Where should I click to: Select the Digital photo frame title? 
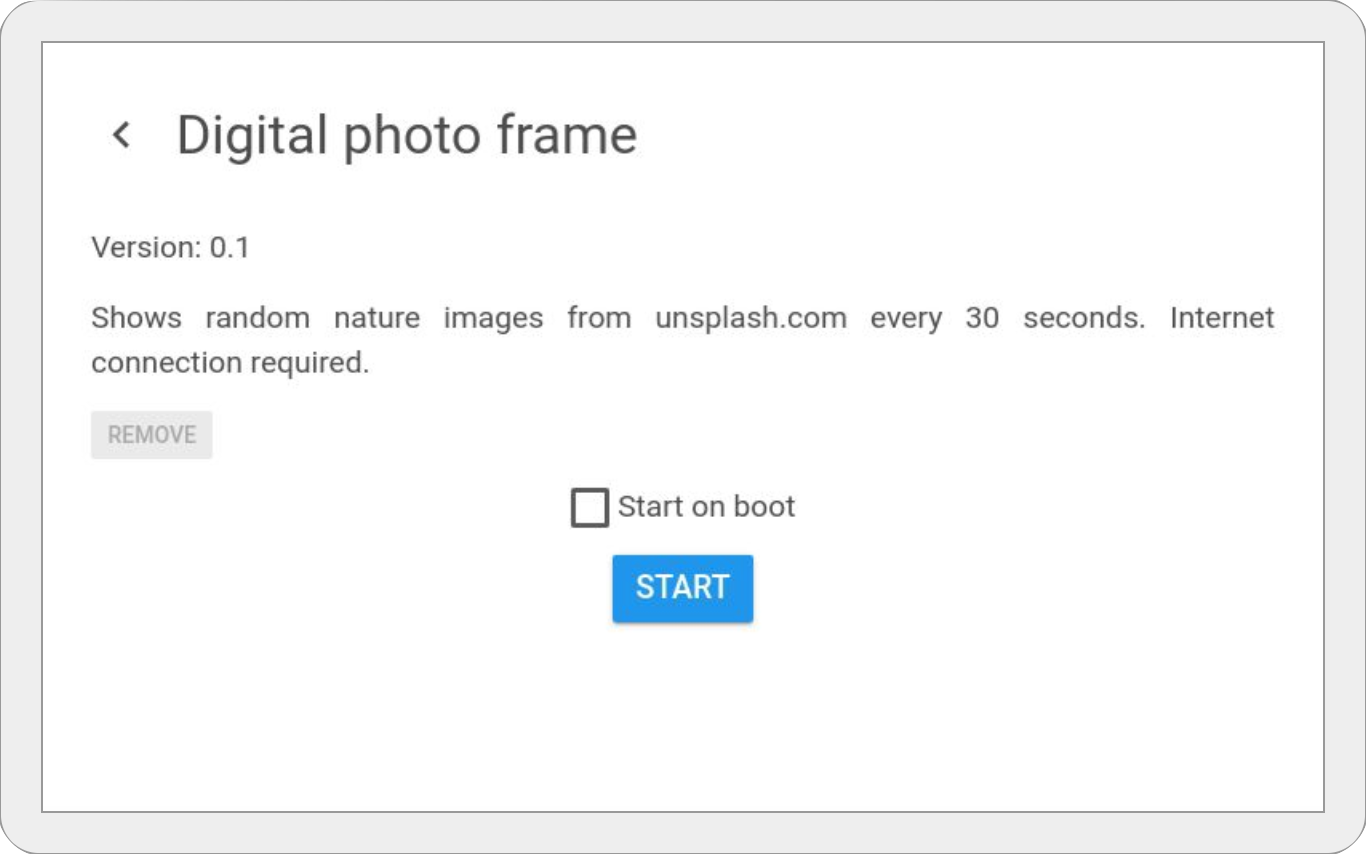click(406, 135)
